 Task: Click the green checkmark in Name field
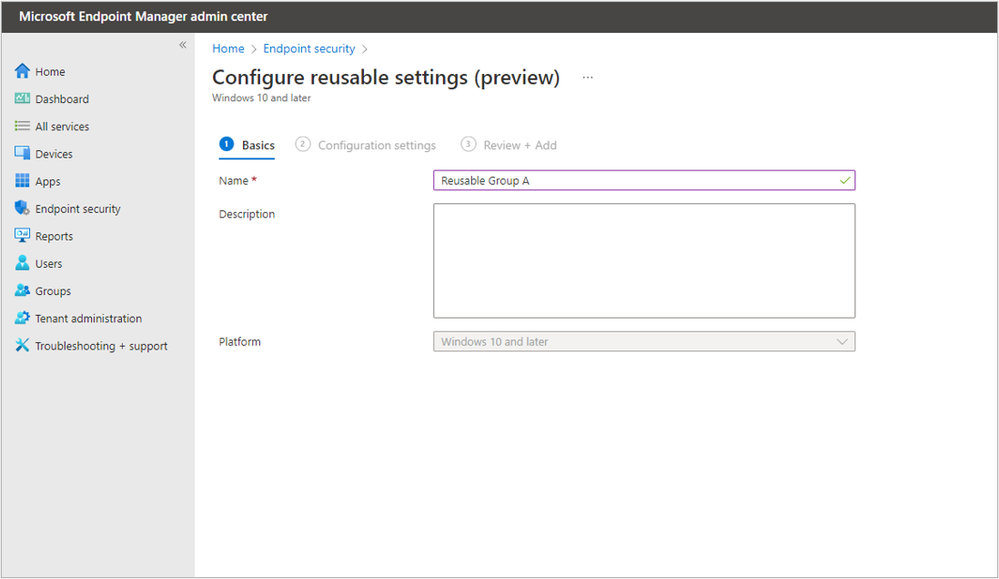tap(845, 180)
